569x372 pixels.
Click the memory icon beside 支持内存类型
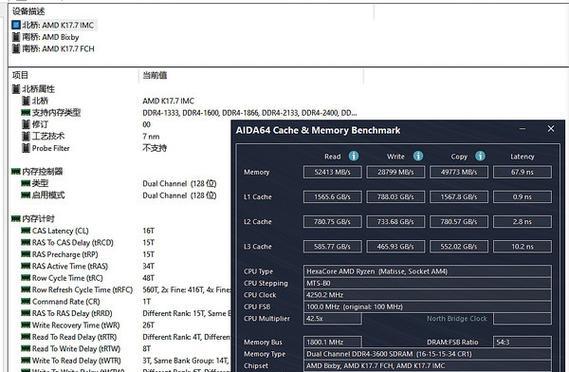click(x=25, y=113)
